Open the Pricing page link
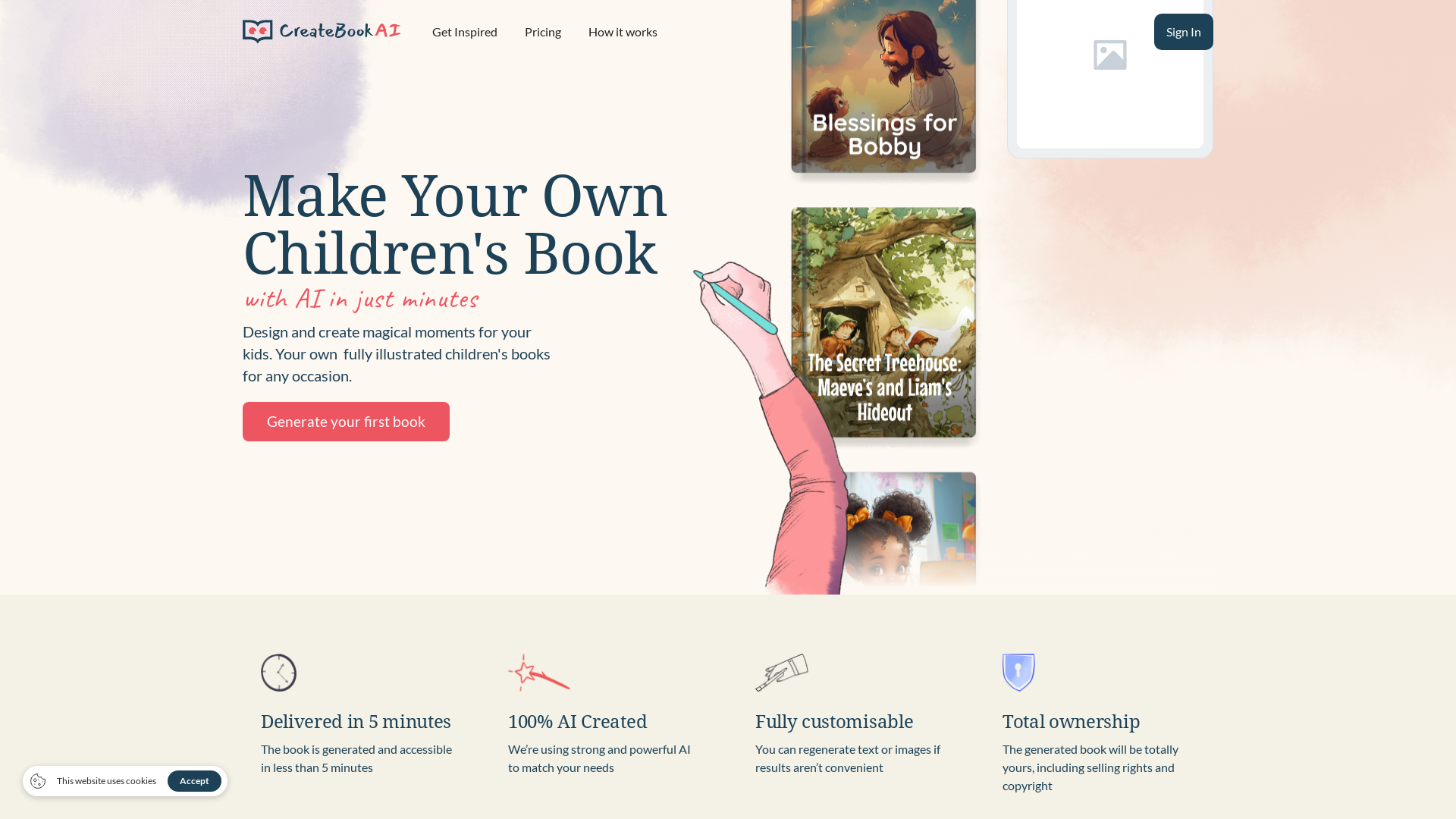1456x819 pixels. click(543, 32)
